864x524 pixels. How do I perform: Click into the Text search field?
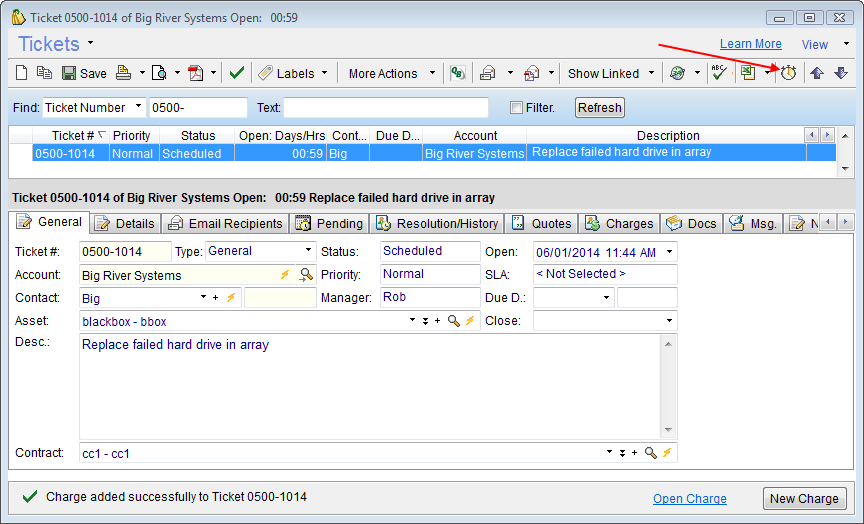[x=386, y=108]
